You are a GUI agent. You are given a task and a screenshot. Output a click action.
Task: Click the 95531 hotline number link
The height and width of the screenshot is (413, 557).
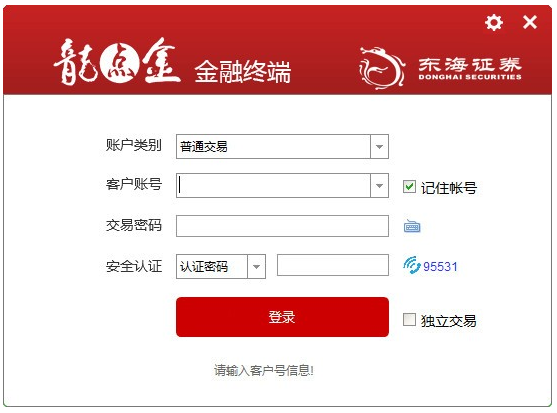click(x=440, y=266)
